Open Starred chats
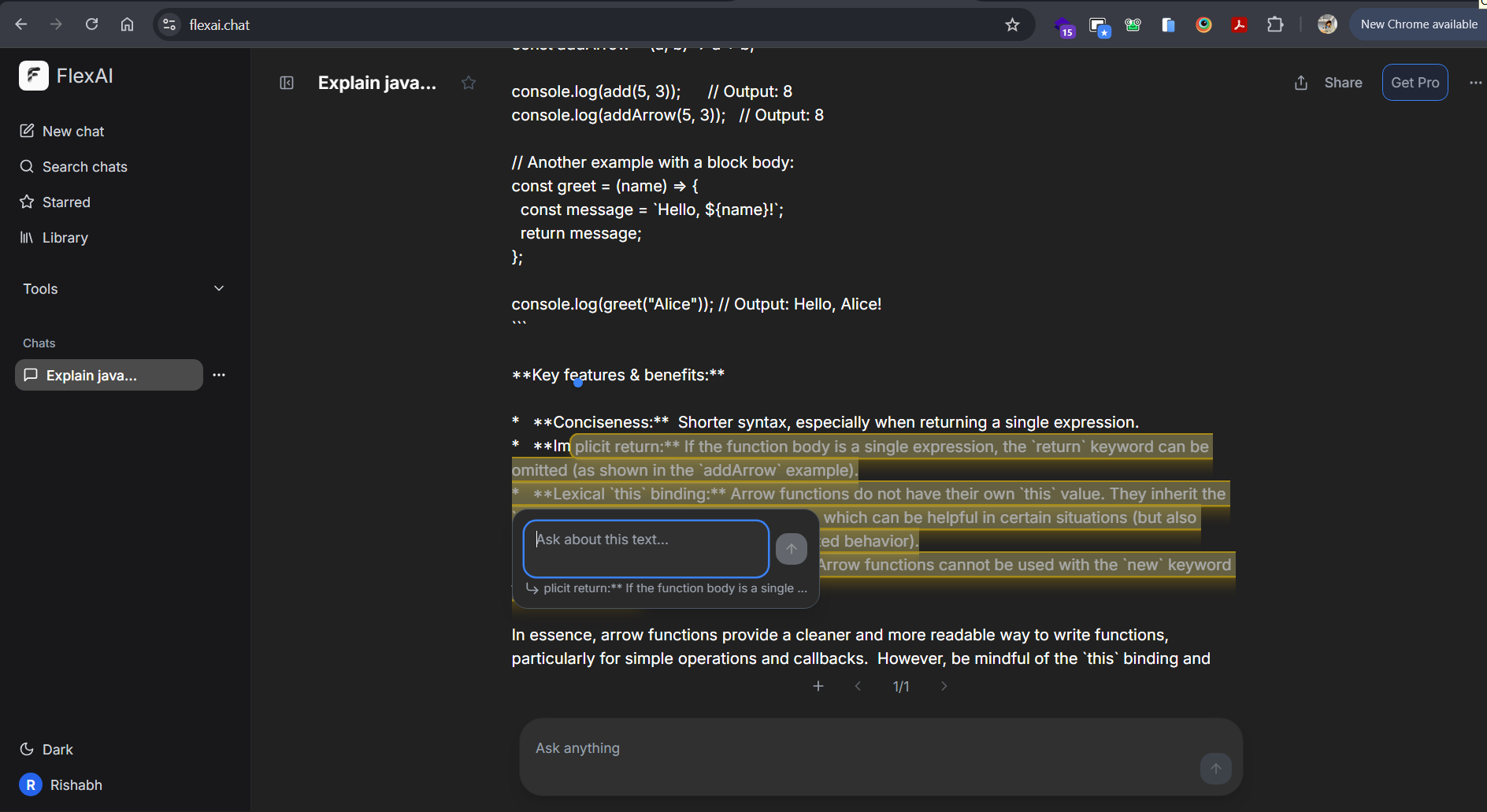 66,202
